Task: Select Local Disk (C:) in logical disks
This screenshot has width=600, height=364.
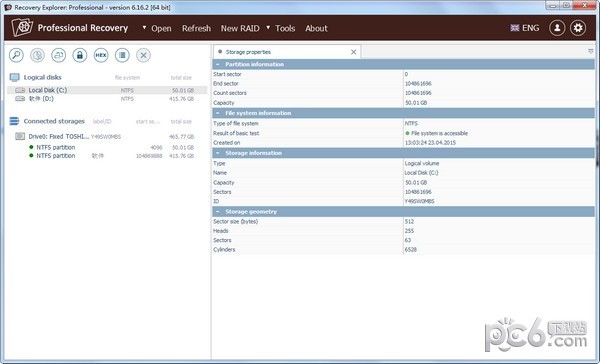Action: click(107, 90)
